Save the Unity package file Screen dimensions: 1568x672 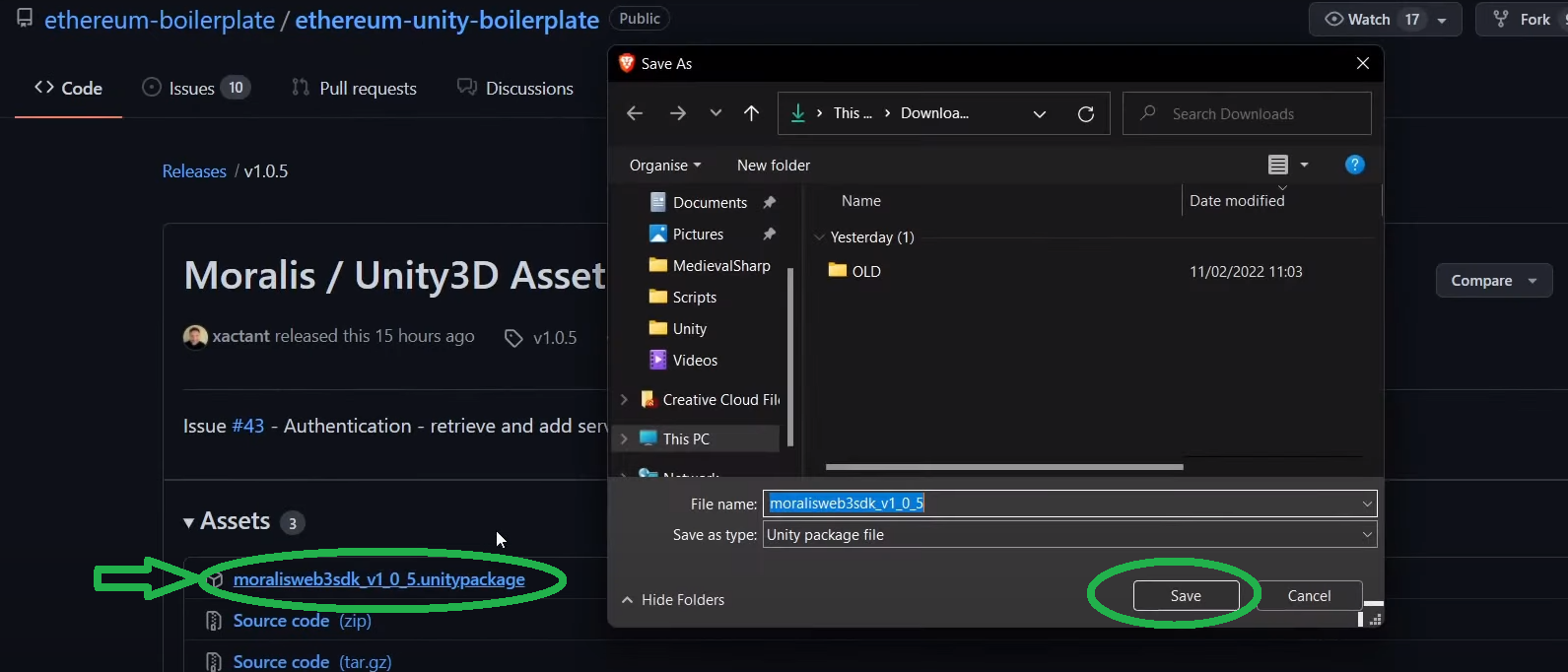click(1186, 595)
